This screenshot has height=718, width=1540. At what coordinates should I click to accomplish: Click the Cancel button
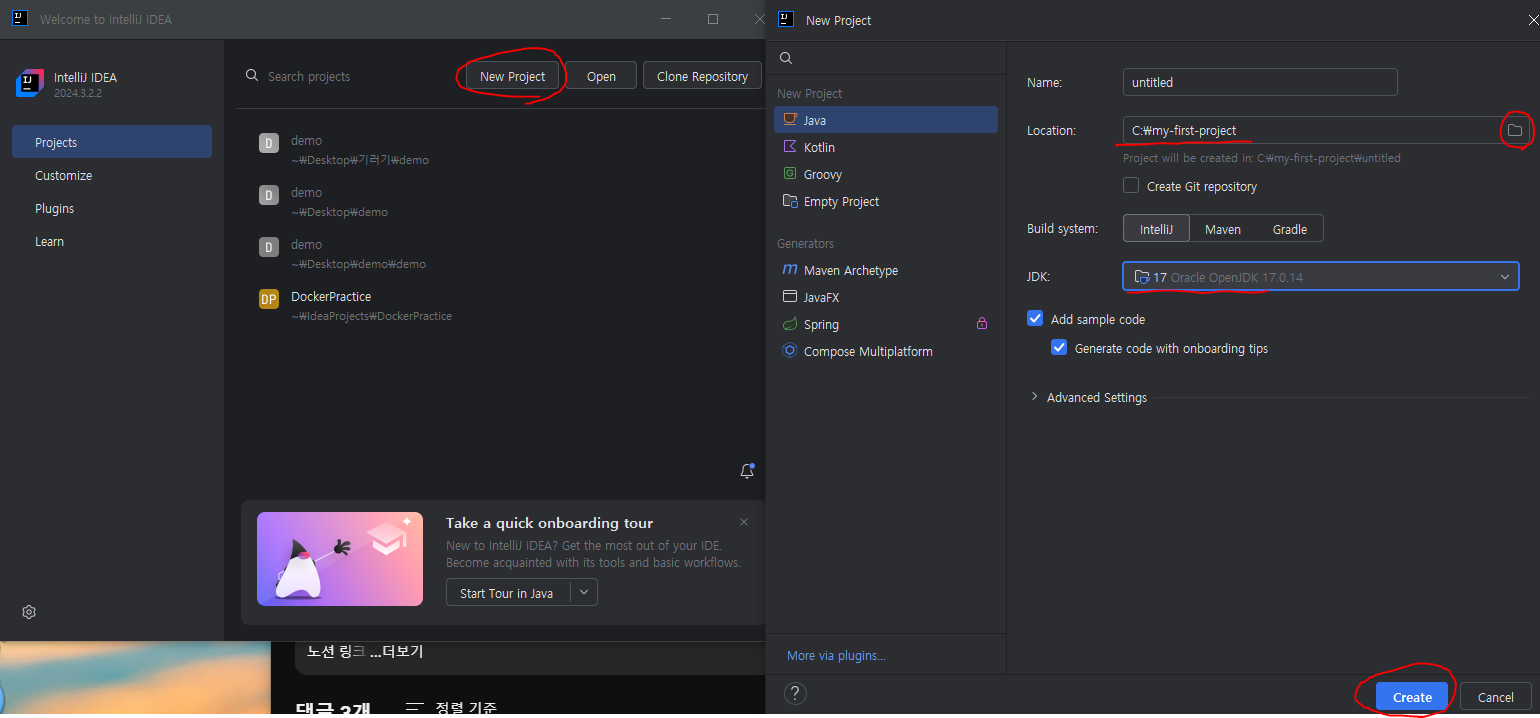point(1495,697)
